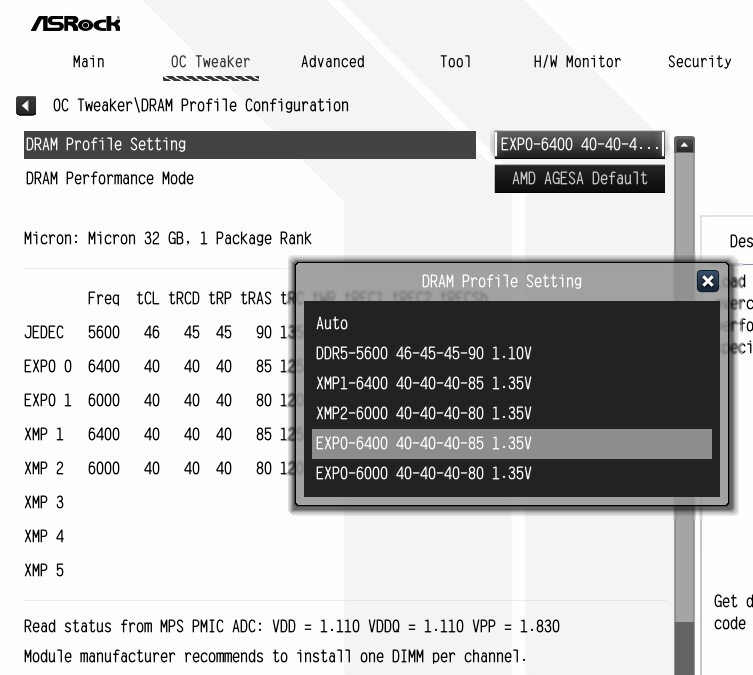Click the XMP 5 row label

44,570
